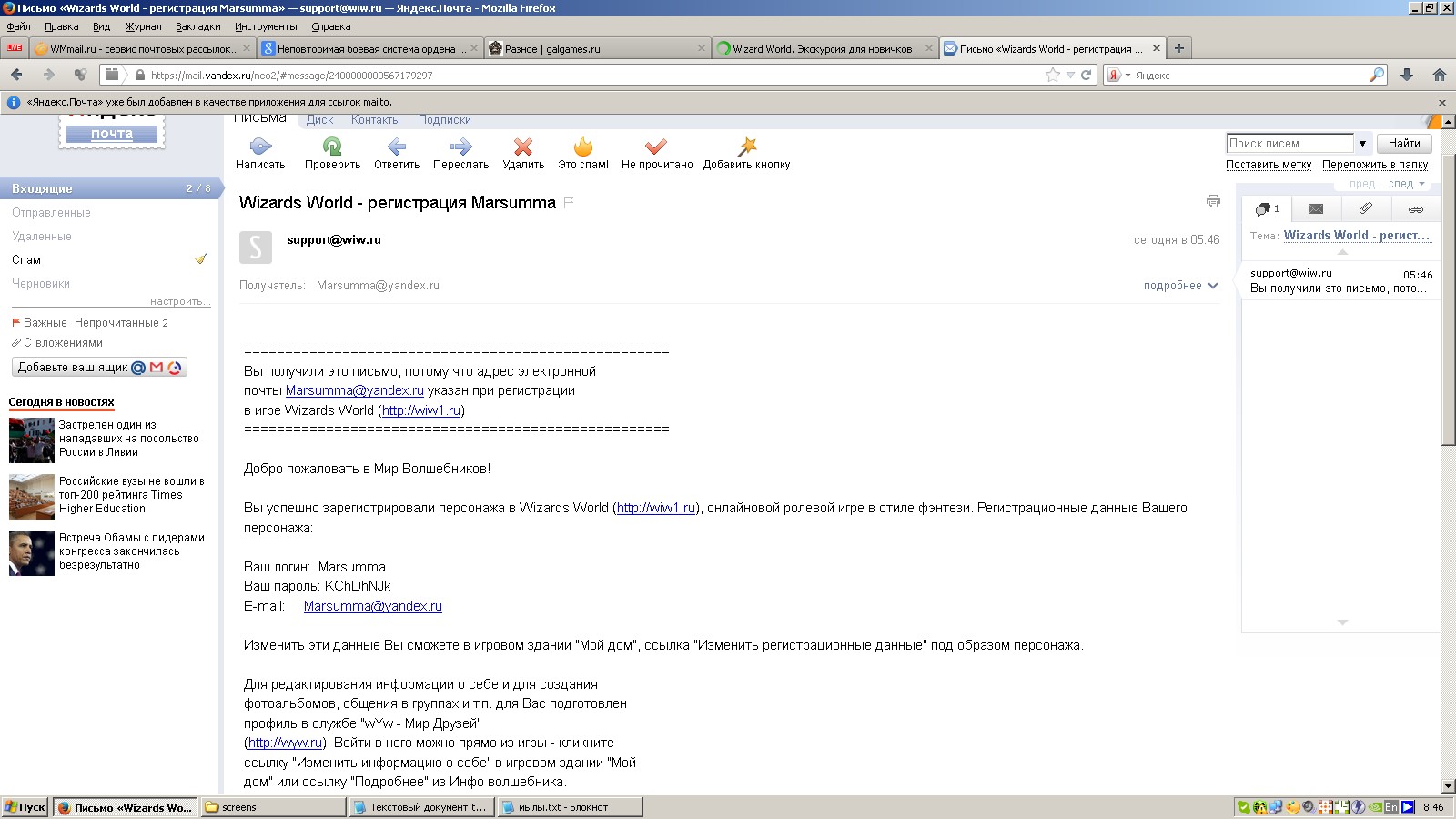Screen dimensions: 1456x819
Task: Open the search options dropdown next to Поиск писем
Action: coord(1362,144)
